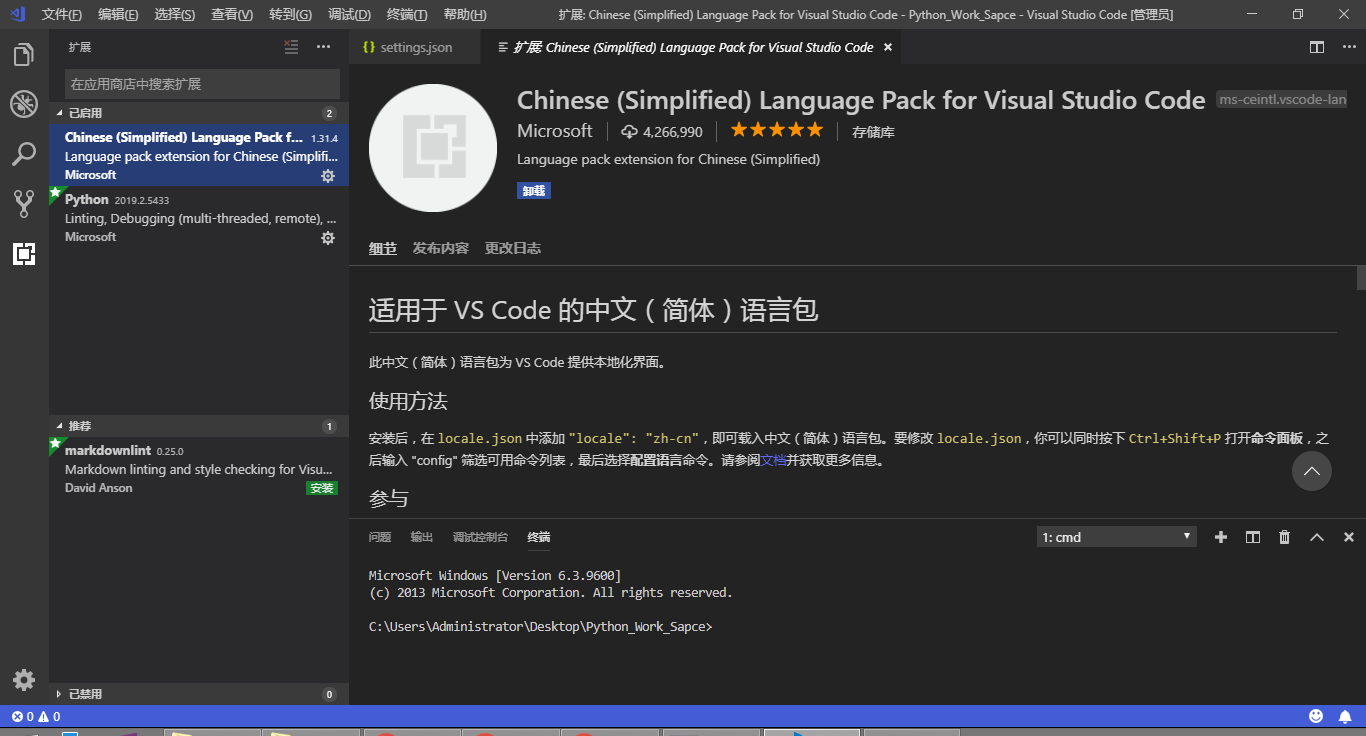
Task: Select the 更改日志 changelog tab
Action: pos(513,248)
